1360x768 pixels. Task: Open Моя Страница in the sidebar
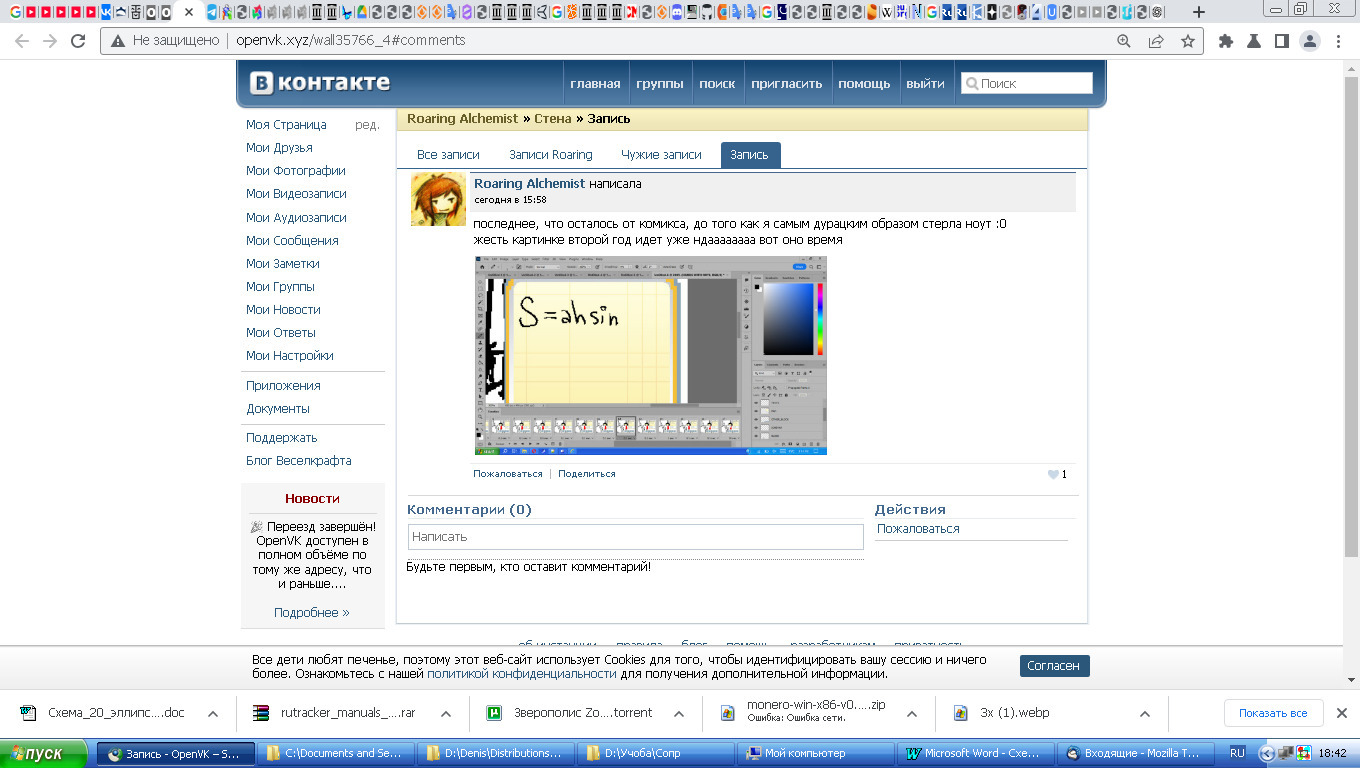286,125
